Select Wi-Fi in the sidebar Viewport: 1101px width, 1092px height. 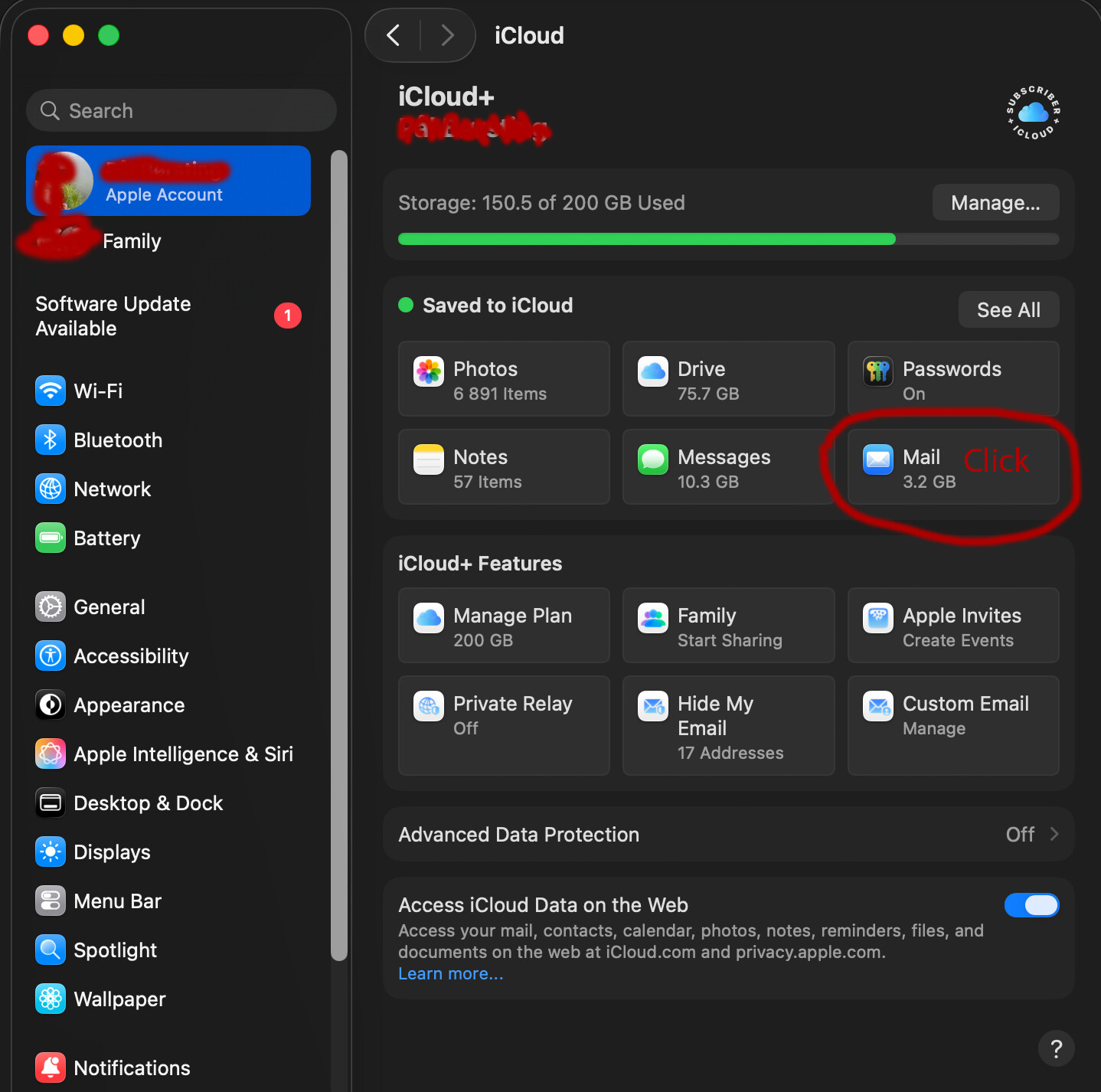(x=98, y=391)
